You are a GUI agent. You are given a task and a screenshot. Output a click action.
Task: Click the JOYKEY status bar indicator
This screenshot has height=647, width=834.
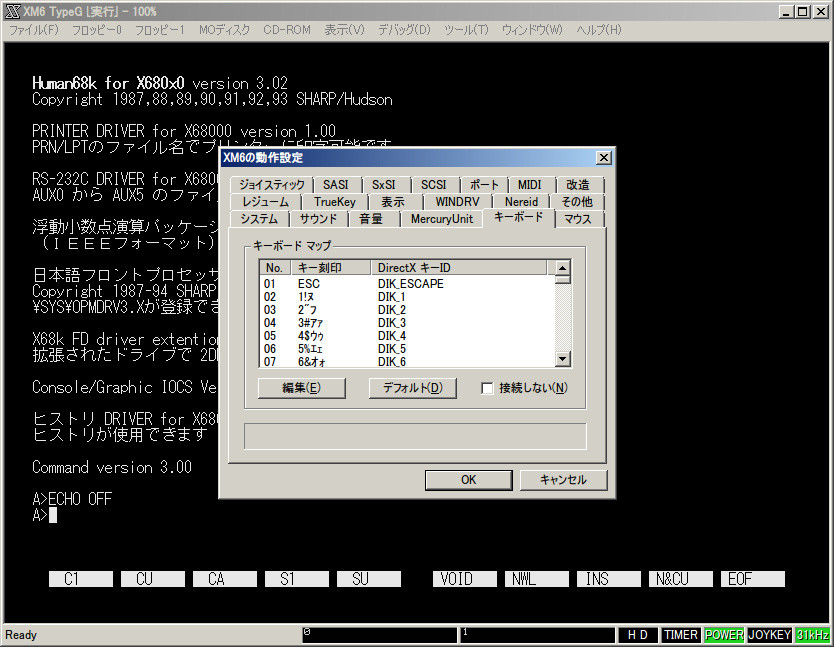click(x=770, y=635)
